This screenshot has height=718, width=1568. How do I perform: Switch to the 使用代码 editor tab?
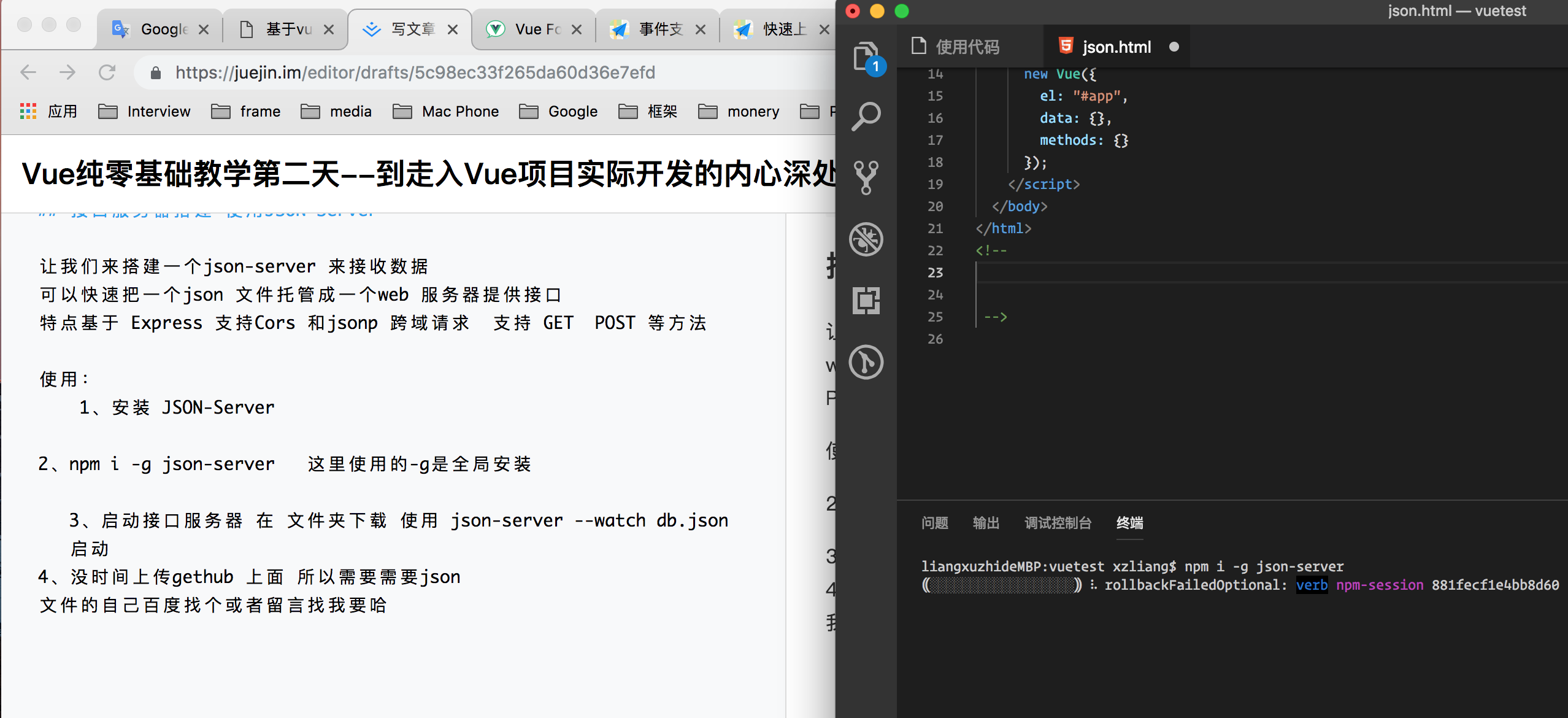point(967,47)
